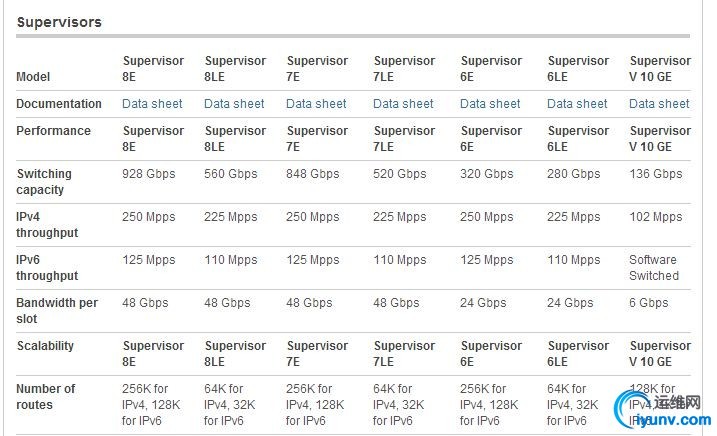Click the Supervisors section heading
717x436 pixels.
tap(59, 22)
